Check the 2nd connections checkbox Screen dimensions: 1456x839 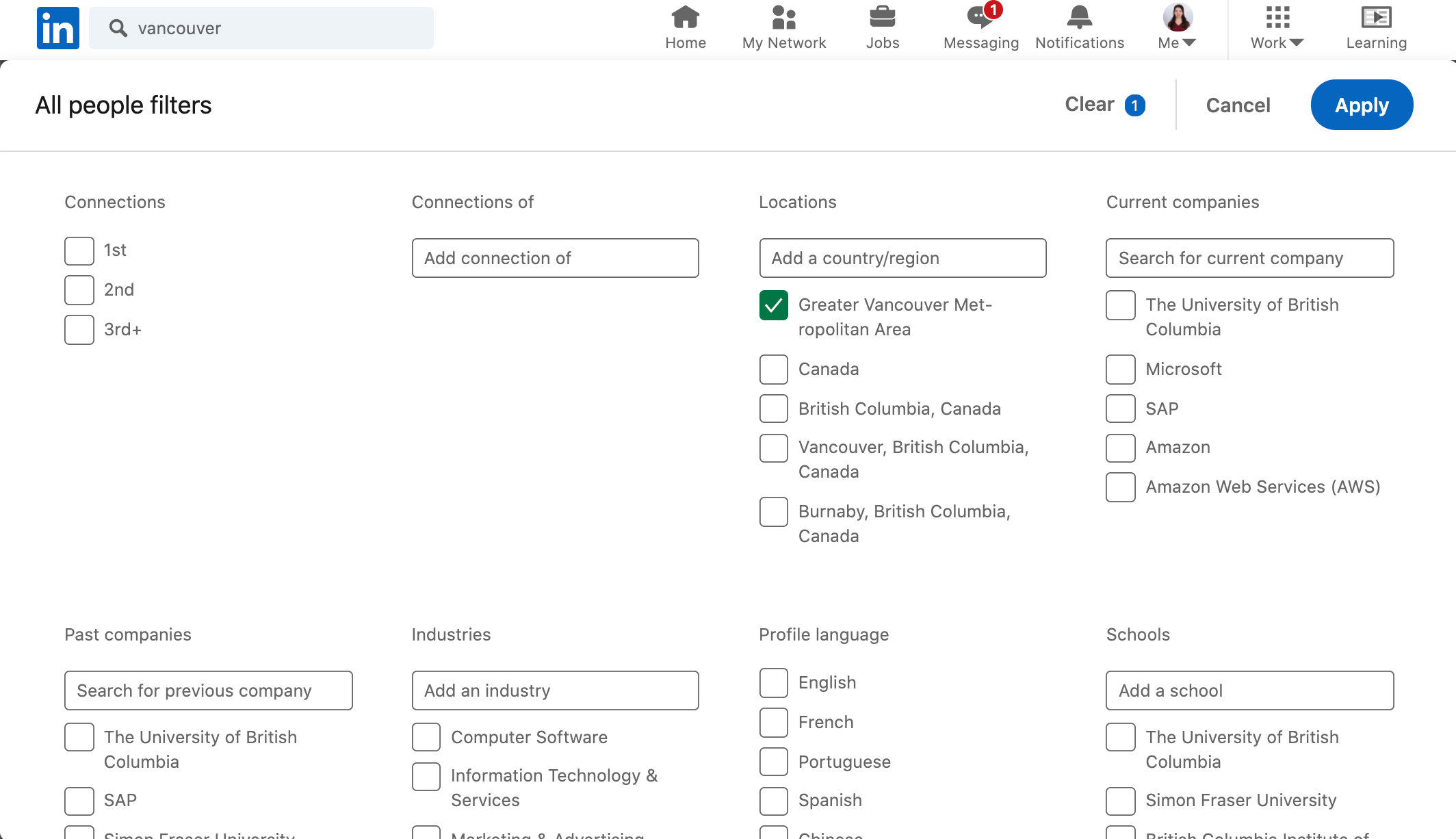[79, 290]
